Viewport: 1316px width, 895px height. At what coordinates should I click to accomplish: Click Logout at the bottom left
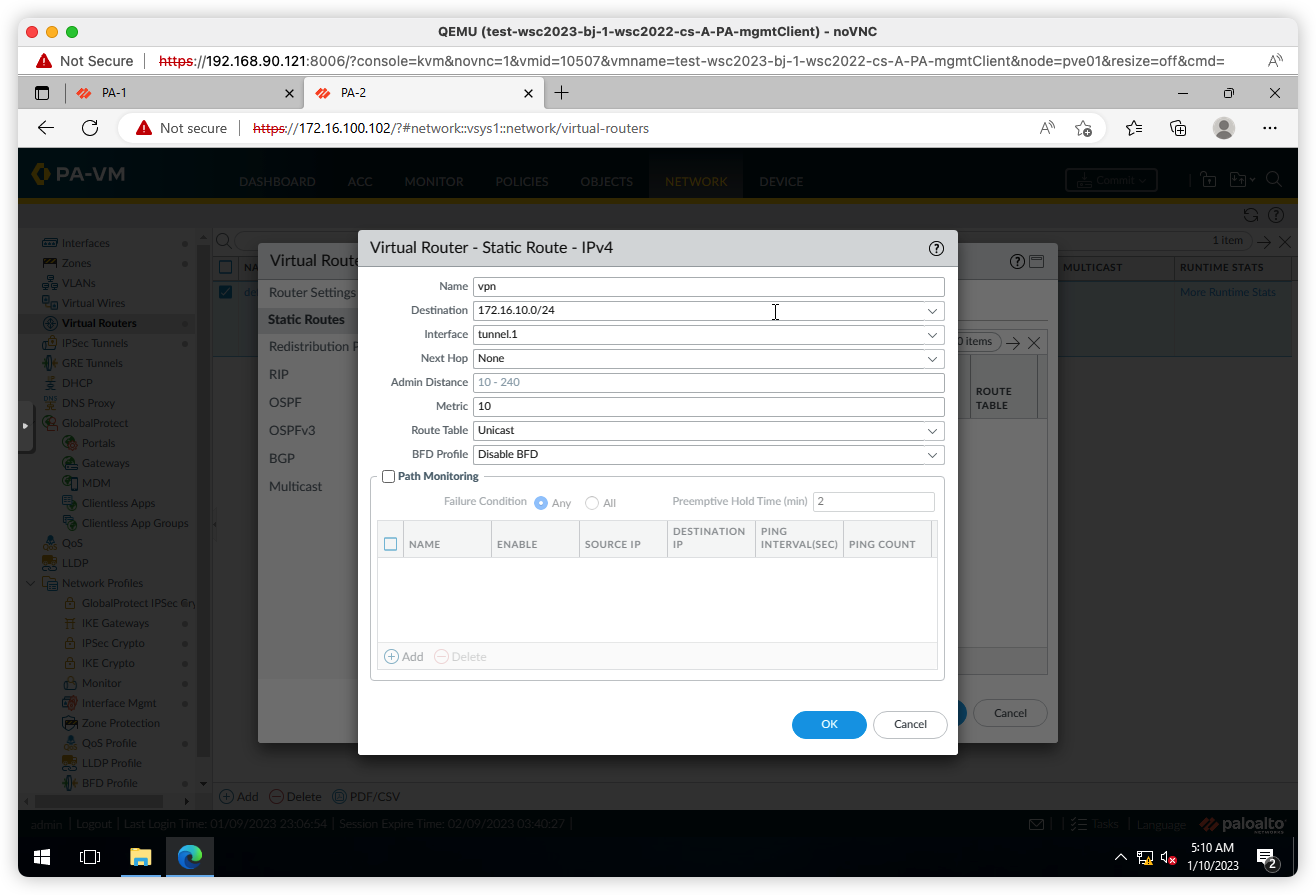(93, 823)
